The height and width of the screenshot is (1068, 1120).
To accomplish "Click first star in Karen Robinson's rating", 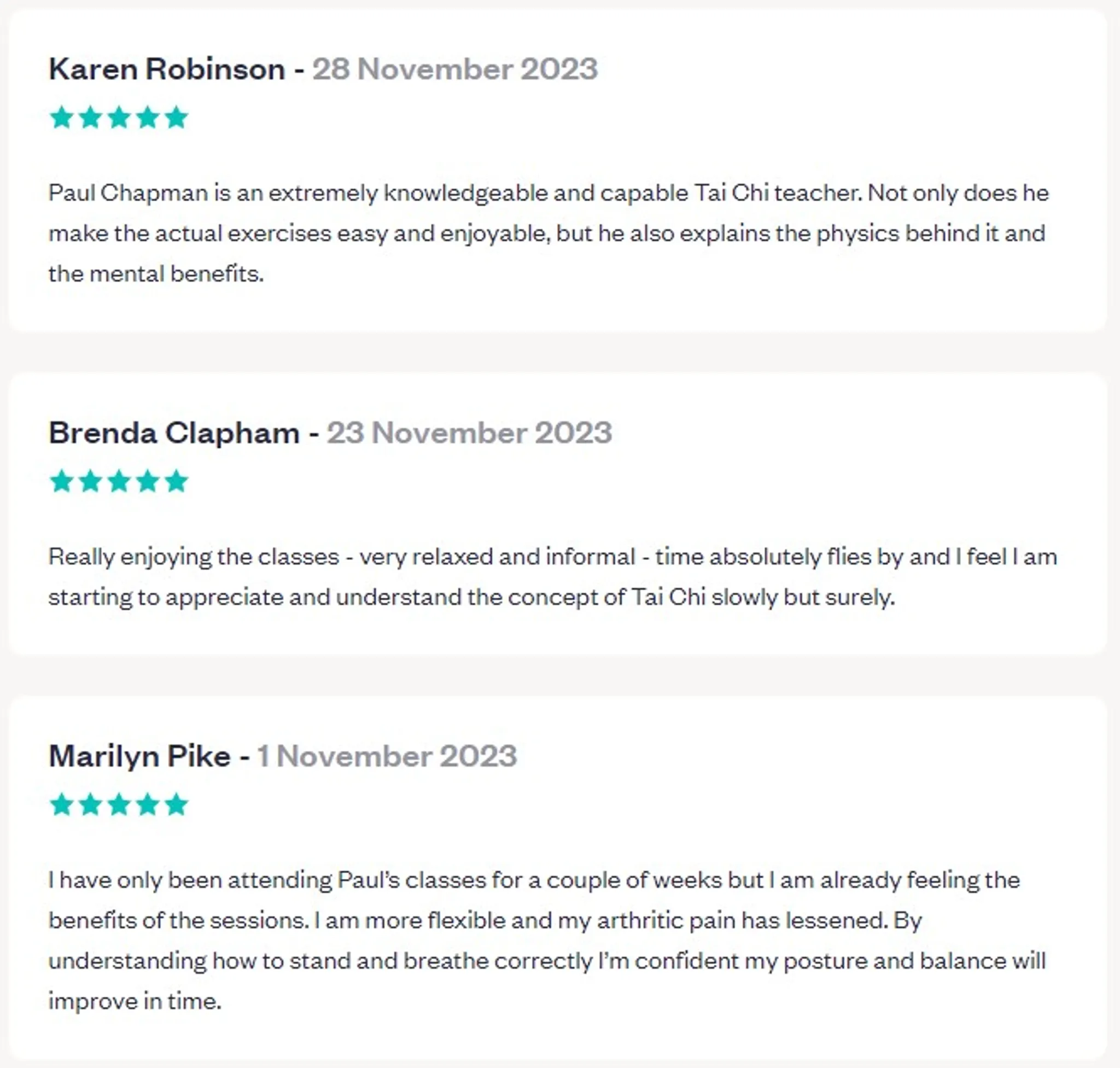I will click(61, 118).
